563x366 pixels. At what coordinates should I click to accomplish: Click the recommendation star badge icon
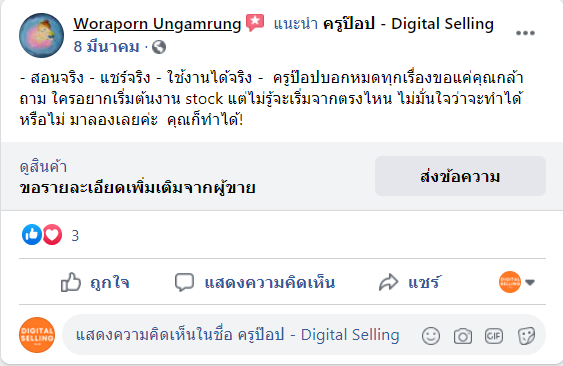pos(255,23)
